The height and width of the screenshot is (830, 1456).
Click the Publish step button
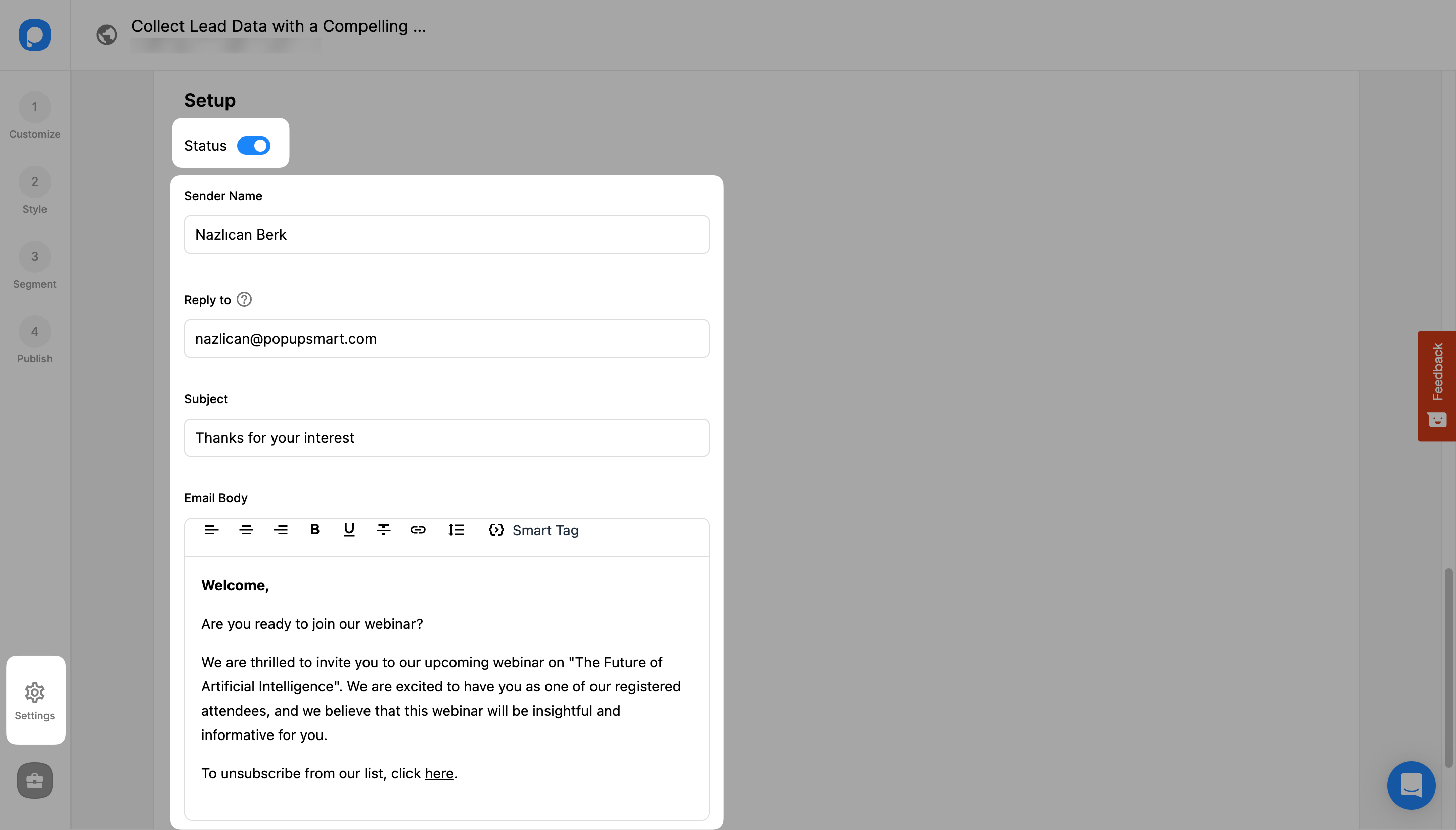[x=34, y=331]
